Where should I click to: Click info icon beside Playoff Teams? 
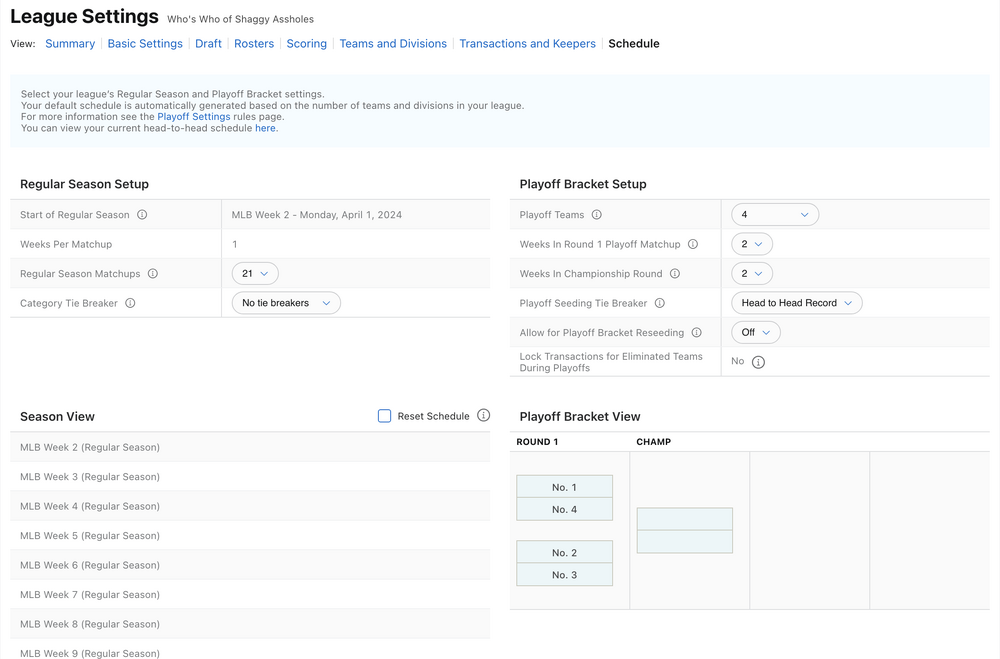(597, 215)
